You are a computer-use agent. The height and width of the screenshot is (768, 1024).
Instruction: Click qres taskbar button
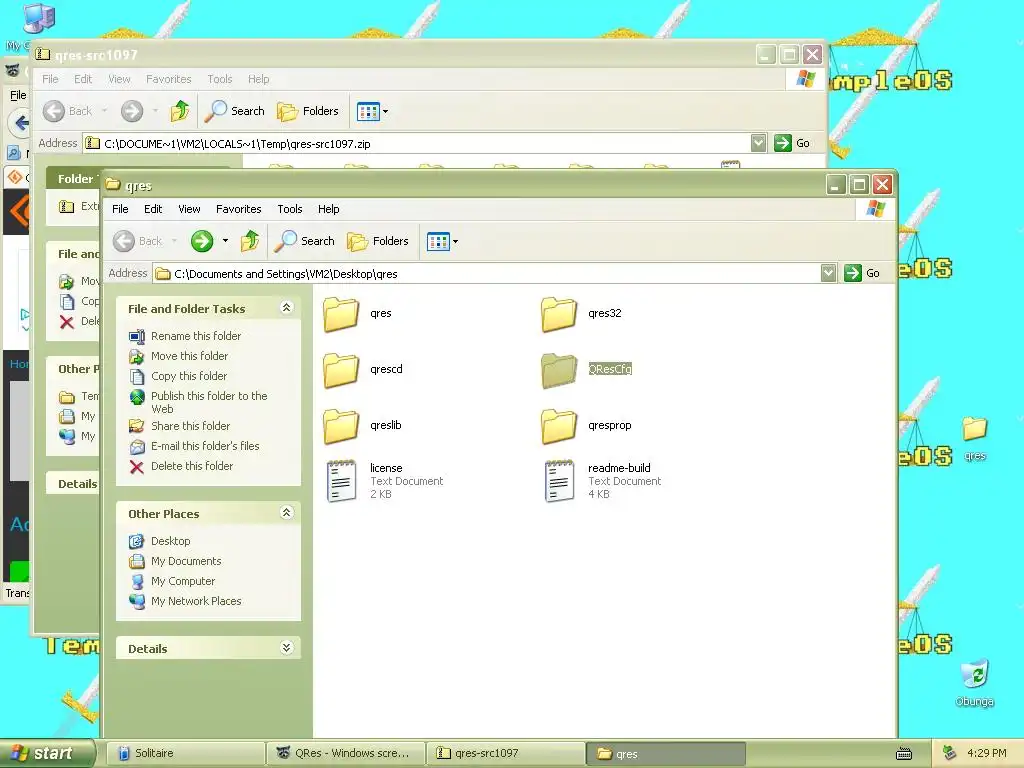(665, 754)
